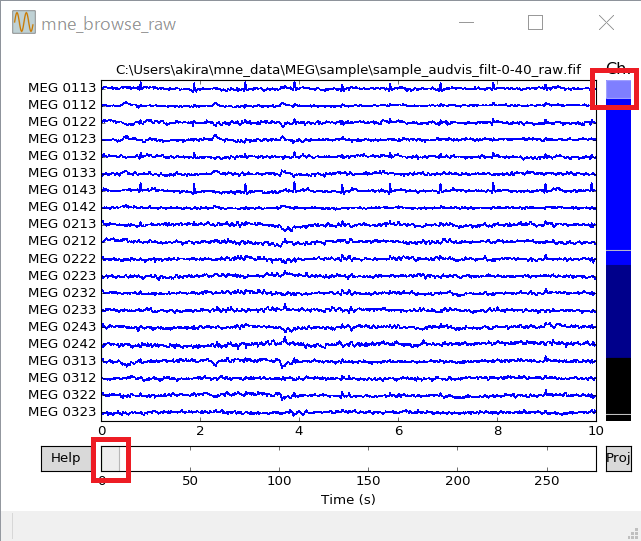Click the Help button

[65, 458]
